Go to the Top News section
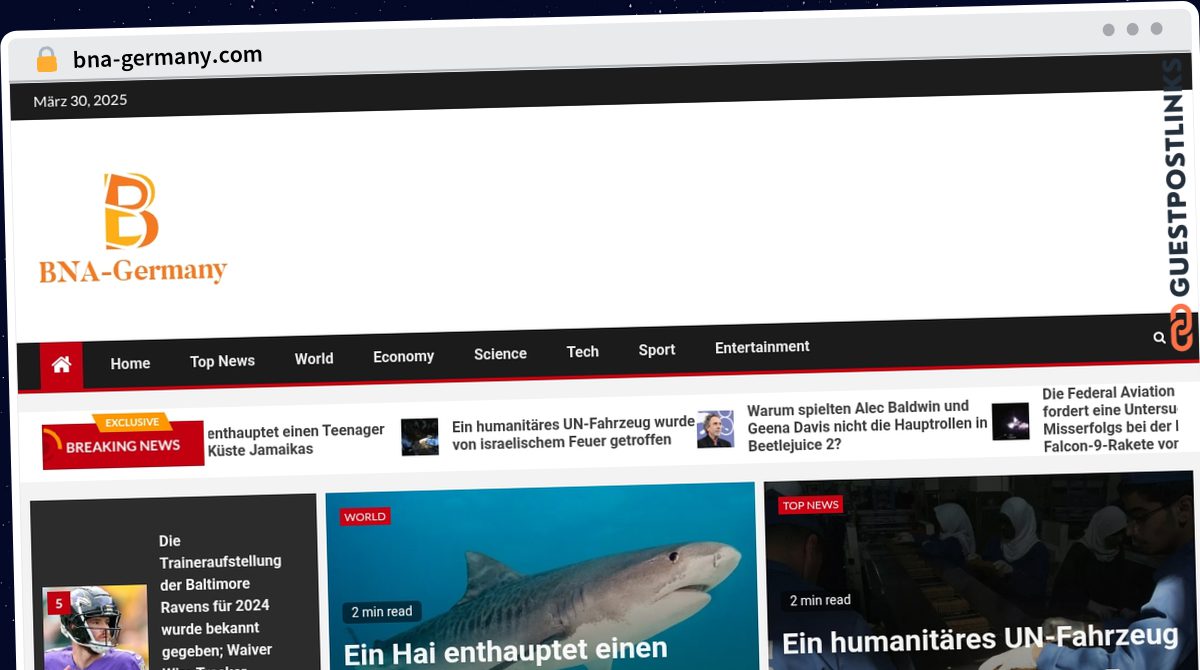The image size is (1200, 670). [x=222, y=361]
